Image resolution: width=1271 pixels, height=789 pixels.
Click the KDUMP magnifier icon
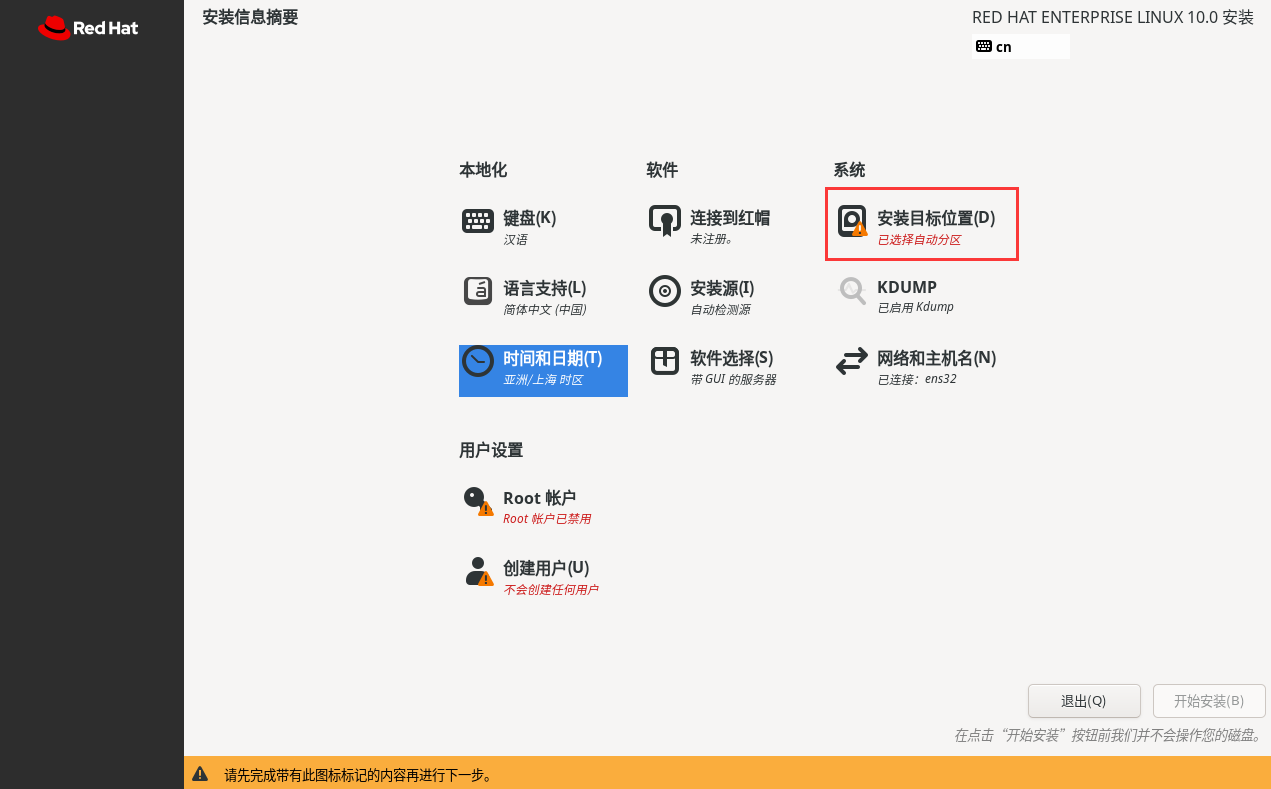point(852,291)
